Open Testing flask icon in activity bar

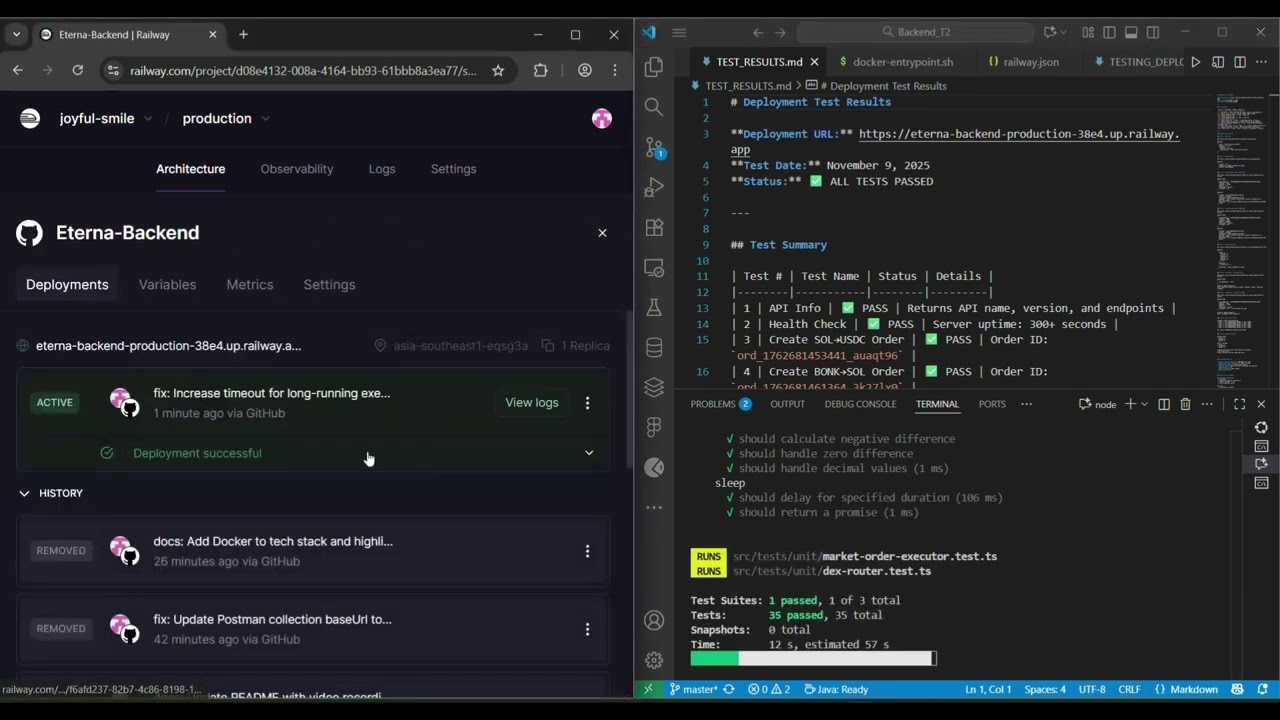pyautogui.click(x=654, y=308)
